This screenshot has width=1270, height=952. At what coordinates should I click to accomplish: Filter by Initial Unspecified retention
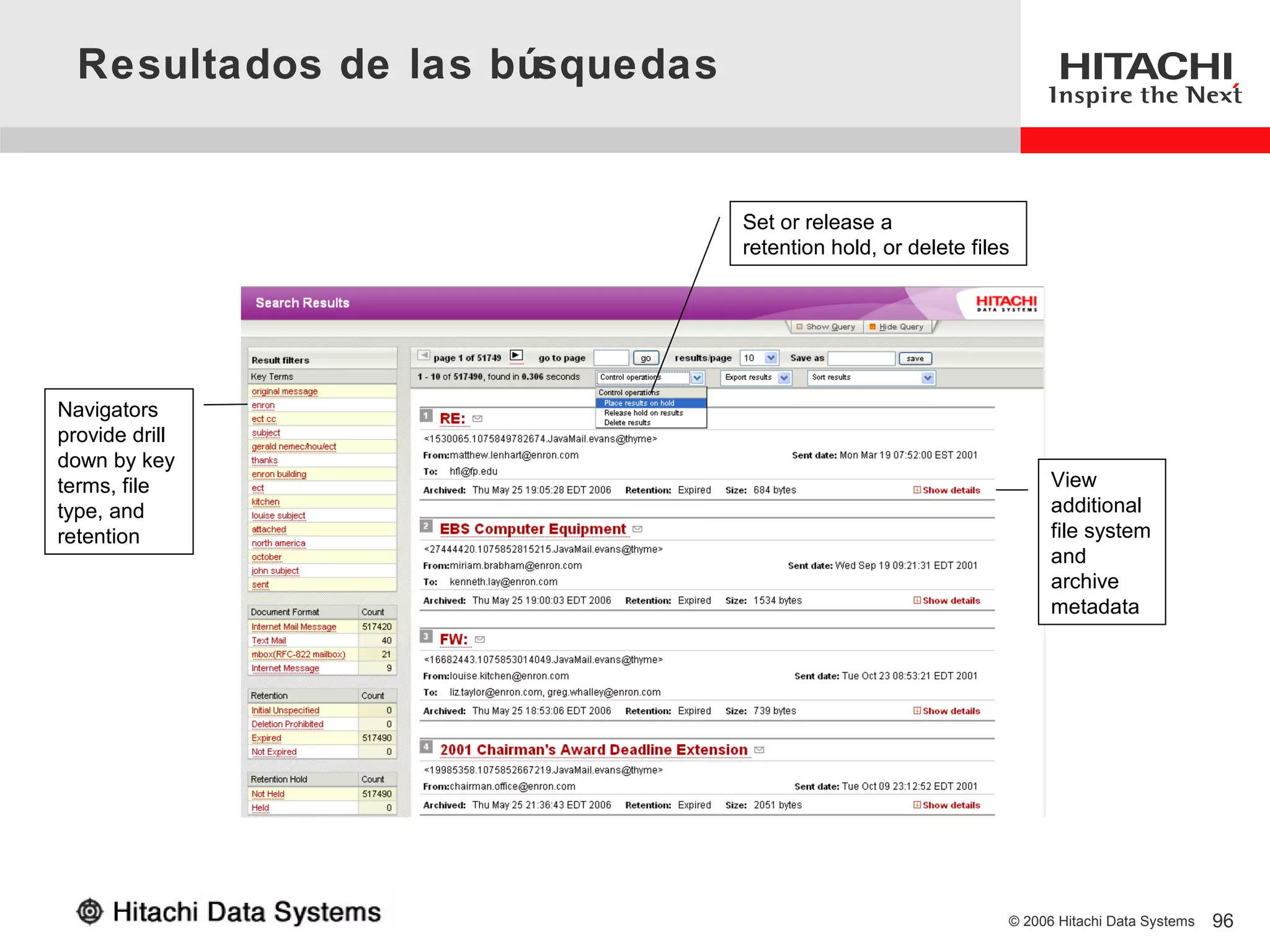pyautogui.click(x=285, y=711)
